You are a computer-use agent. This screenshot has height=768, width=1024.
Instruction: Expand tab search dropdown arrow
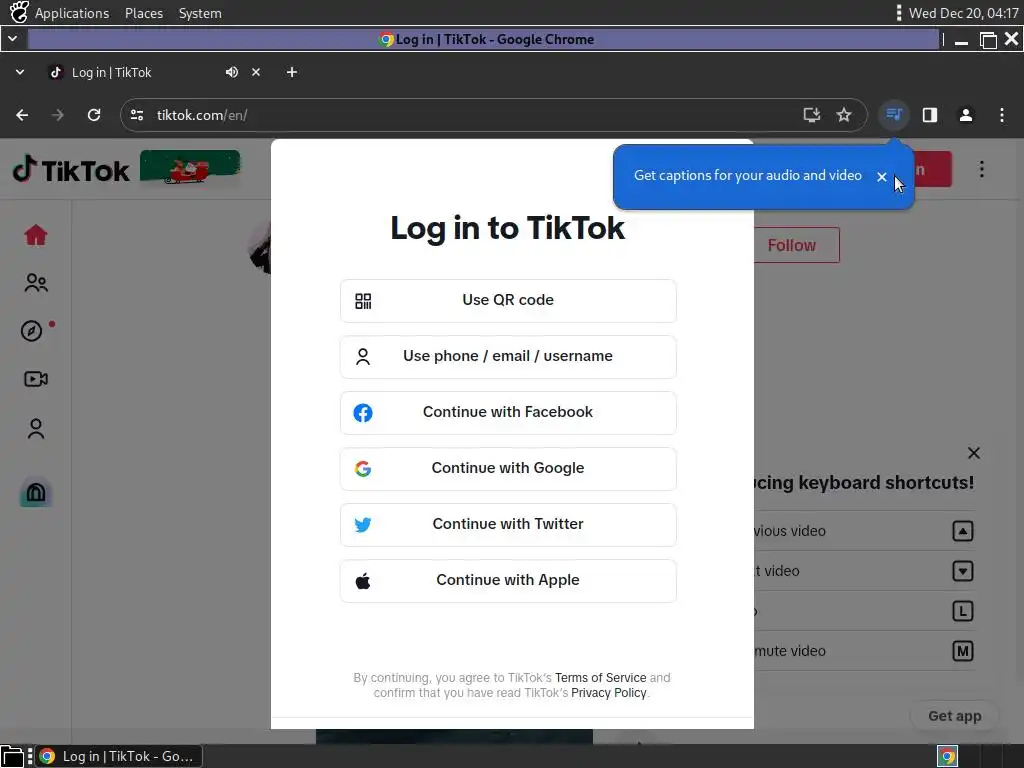(20, 72)
